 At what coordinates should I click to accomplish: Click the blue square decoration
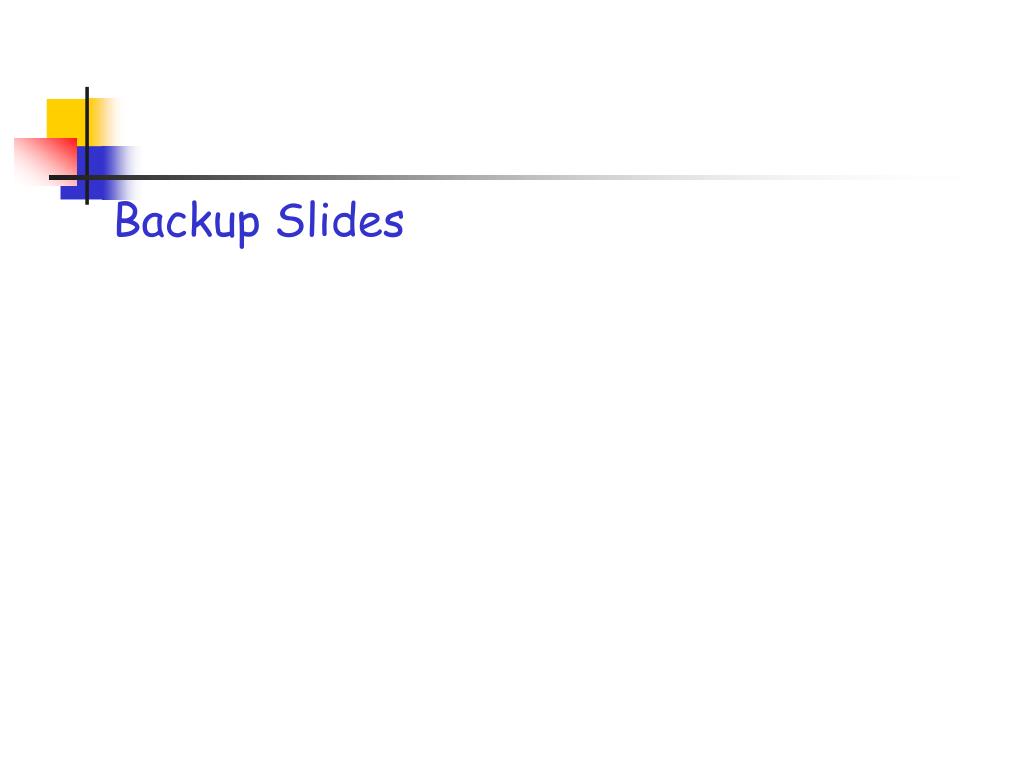pos(98,172)
